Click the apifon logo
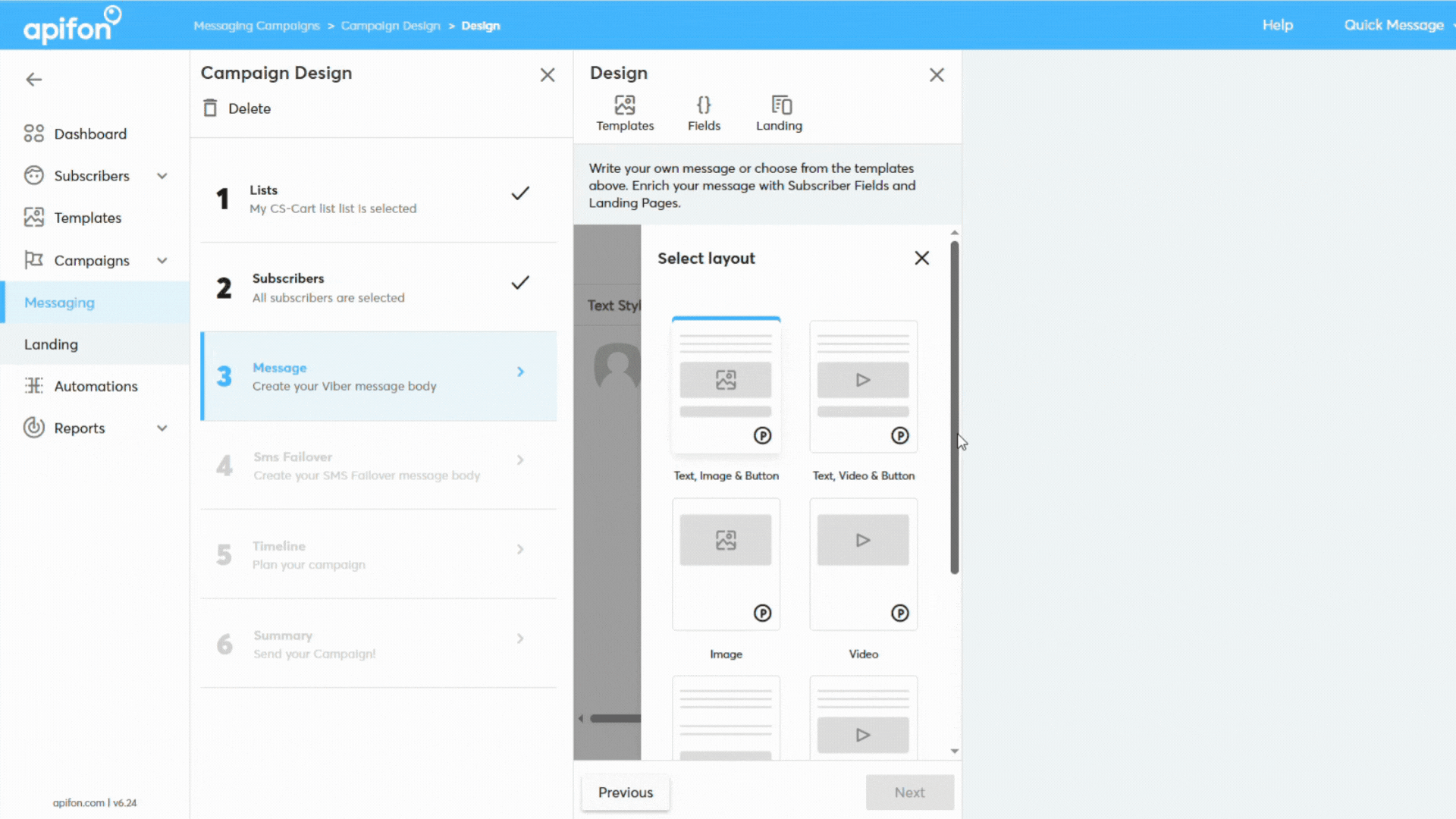This screenshot has width=1456, height=819. 71,24
